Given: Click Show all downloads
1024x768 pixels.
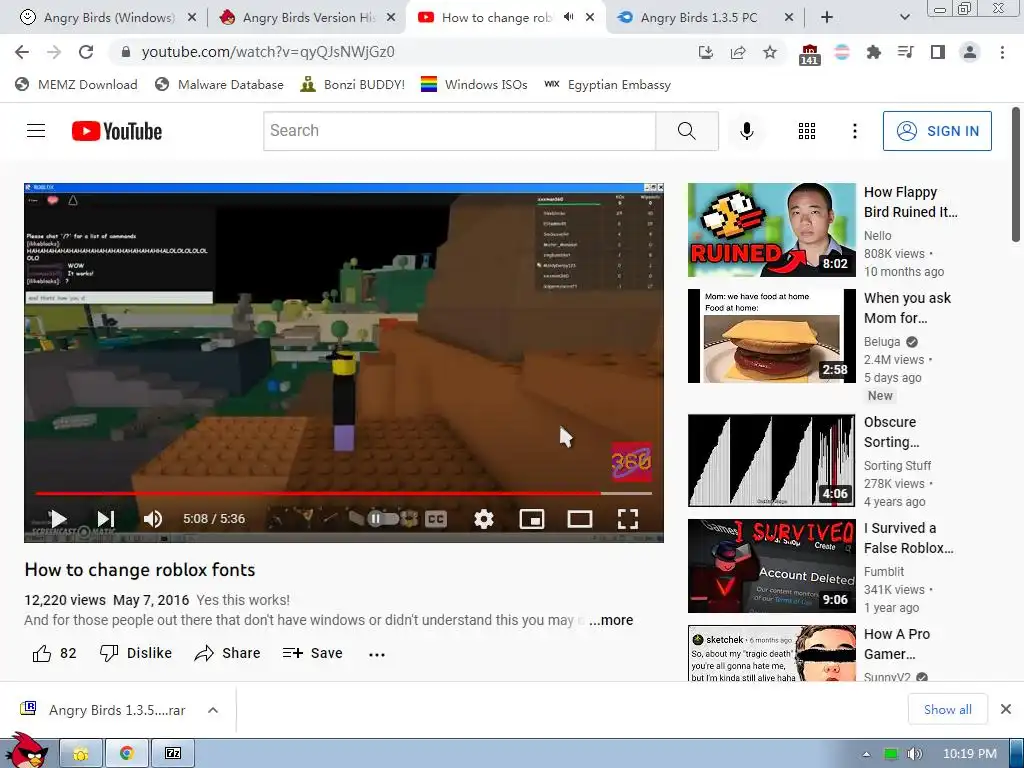Looking at the screenshot, I should 948,709.
